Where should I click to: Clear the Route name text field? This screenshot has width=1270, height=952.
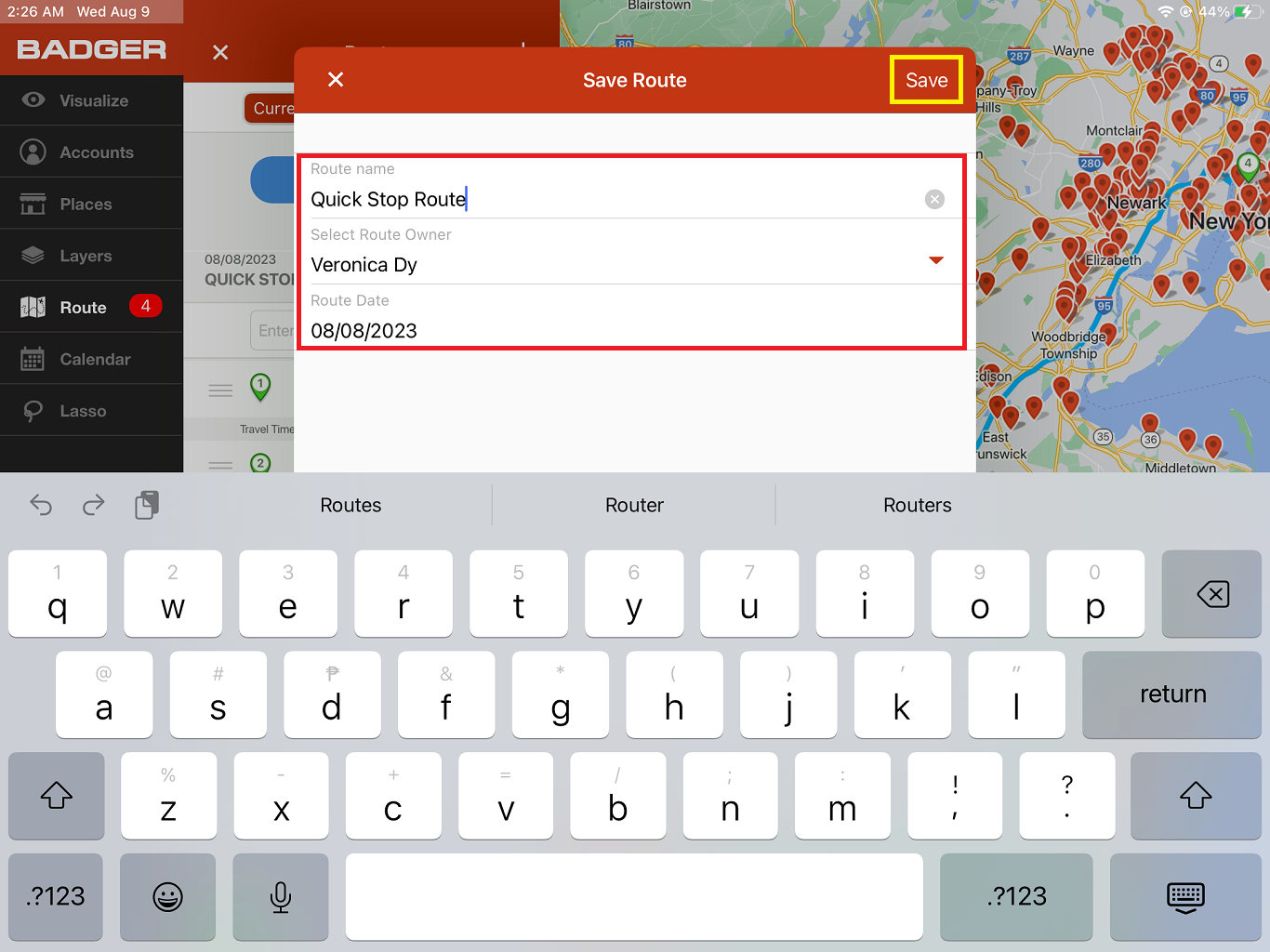[x=934, y=199]
